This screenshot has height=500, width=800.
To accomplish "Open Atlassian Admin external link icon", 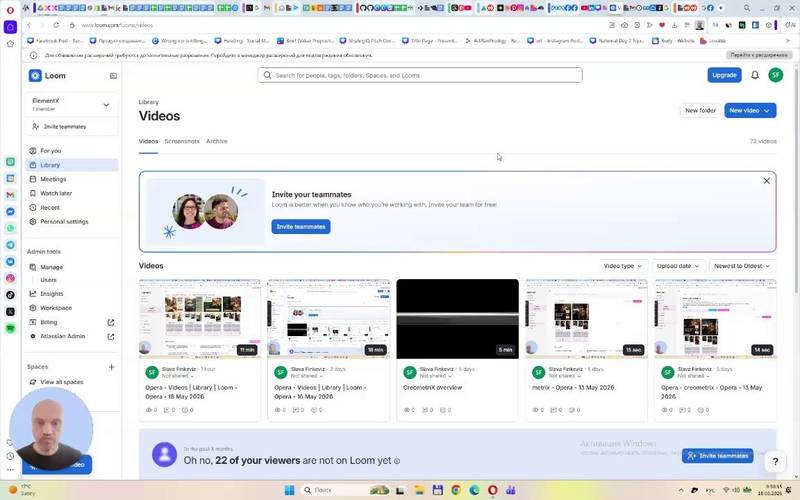I will point(111,337).
